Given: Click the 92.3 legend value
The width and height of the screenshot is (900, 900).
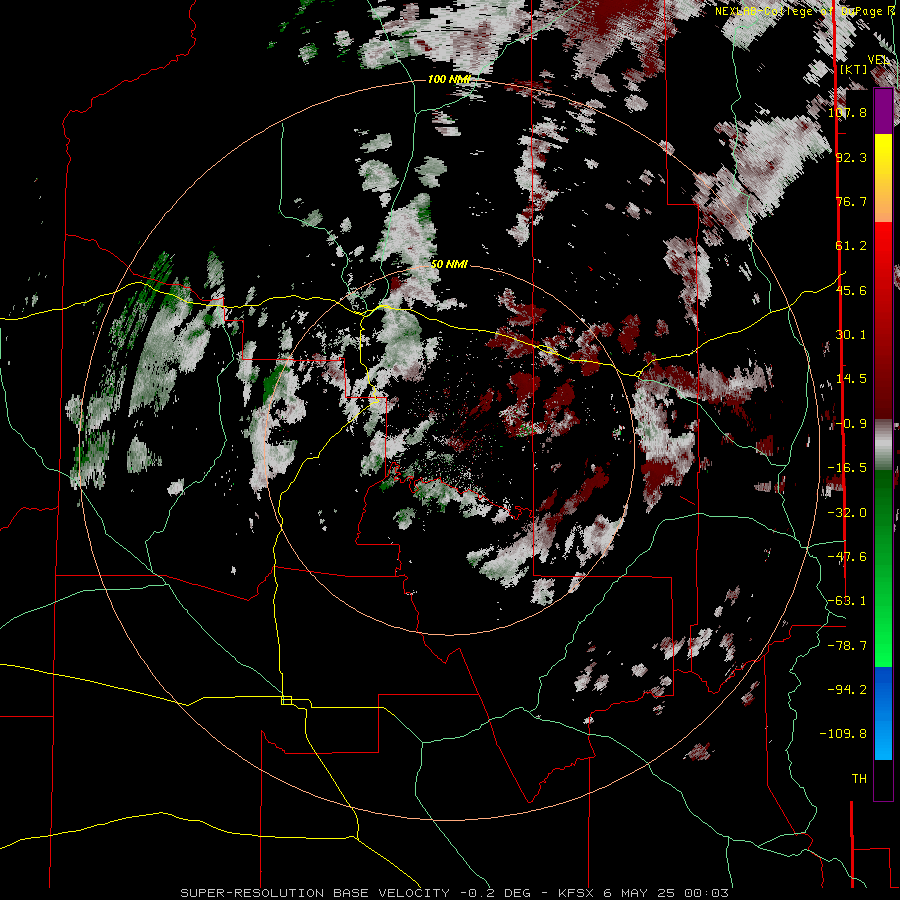Looking at the screenshot, I should pyautogui.click(x=851, y=157).
